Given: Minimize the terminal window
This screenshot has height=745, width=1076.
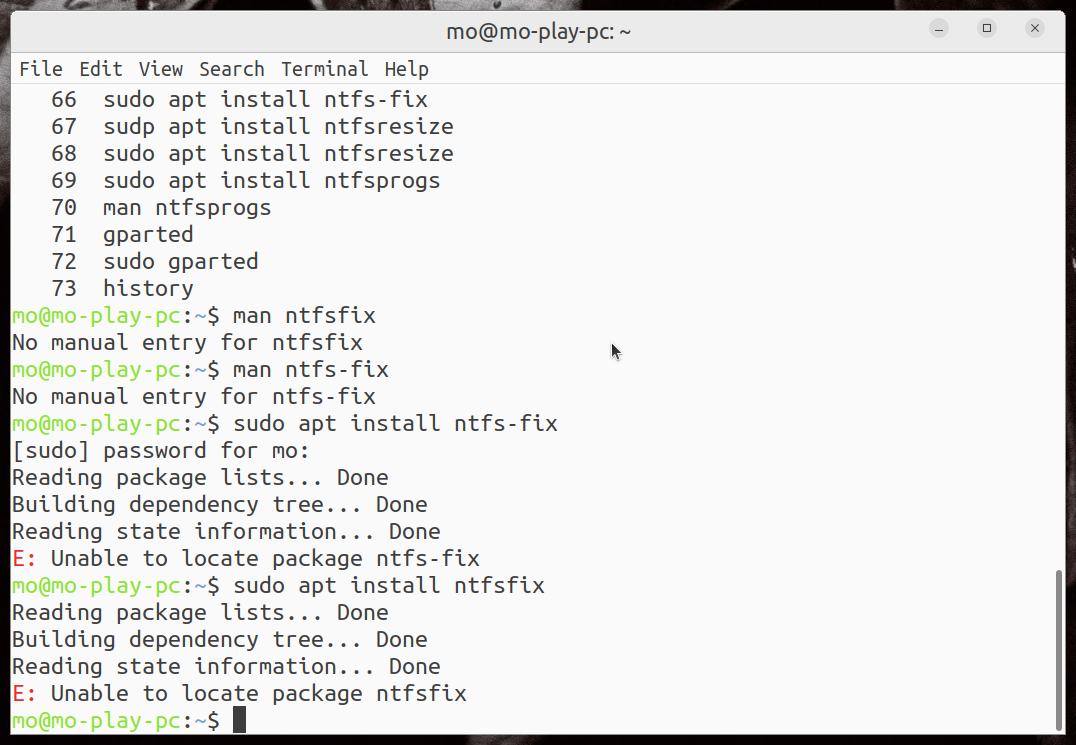Looking at the screenshot, I should tap(939, 29).
